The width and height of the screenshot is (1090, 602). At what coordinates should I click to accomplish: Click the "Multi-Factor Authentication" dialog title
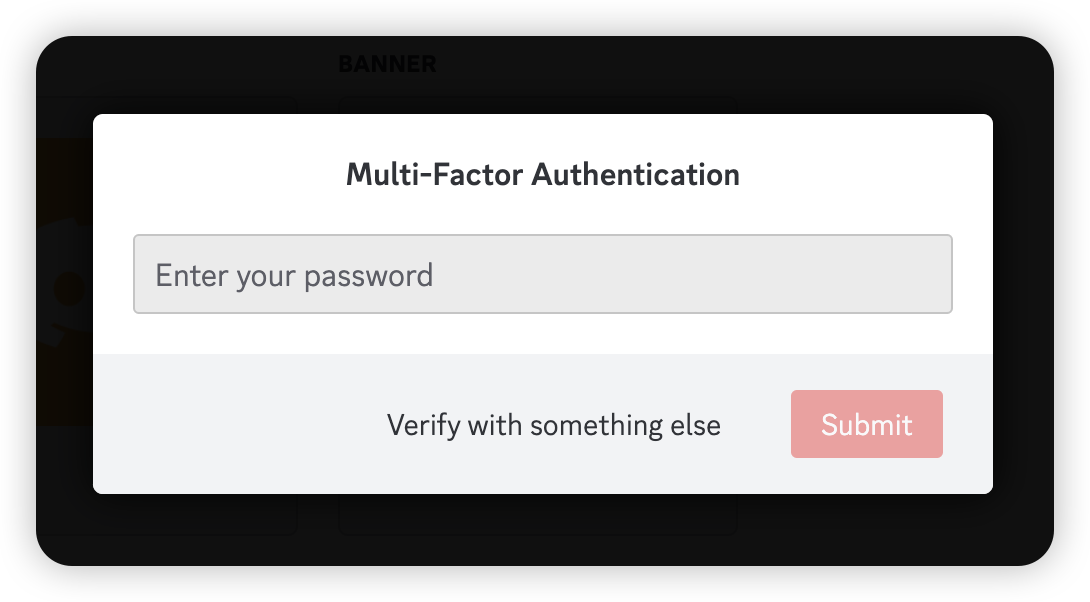coord(542,175)
